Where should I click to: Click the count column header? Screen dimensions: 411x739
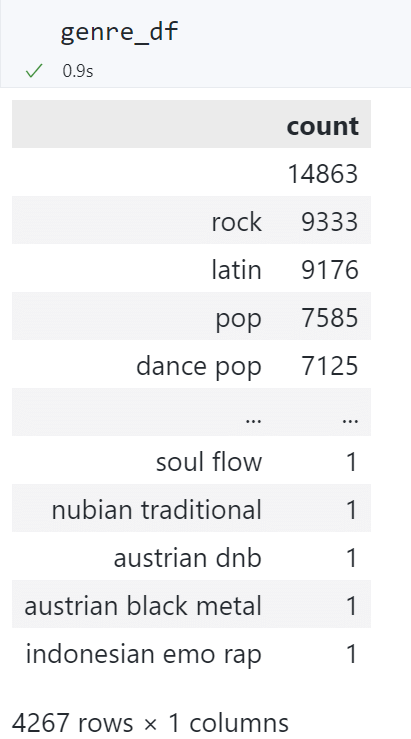pos(323,126)
